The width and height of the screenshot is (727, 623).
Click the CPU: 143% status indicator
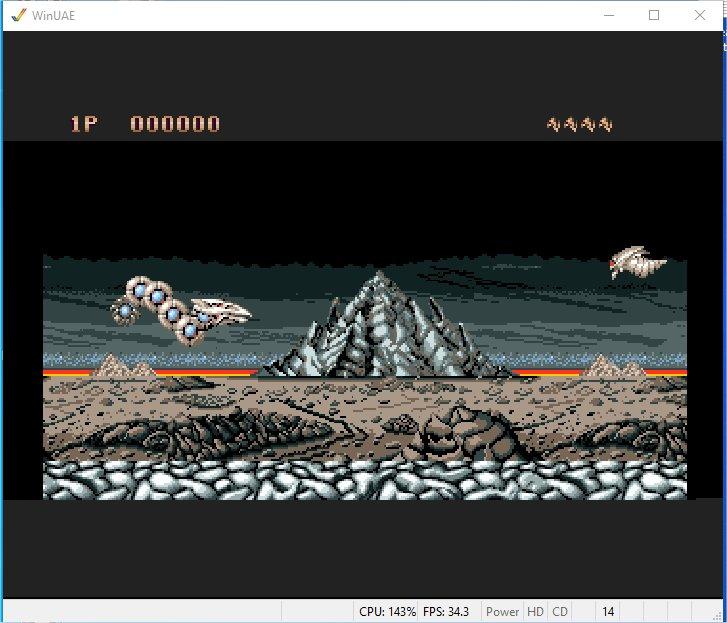click(387, 611)
